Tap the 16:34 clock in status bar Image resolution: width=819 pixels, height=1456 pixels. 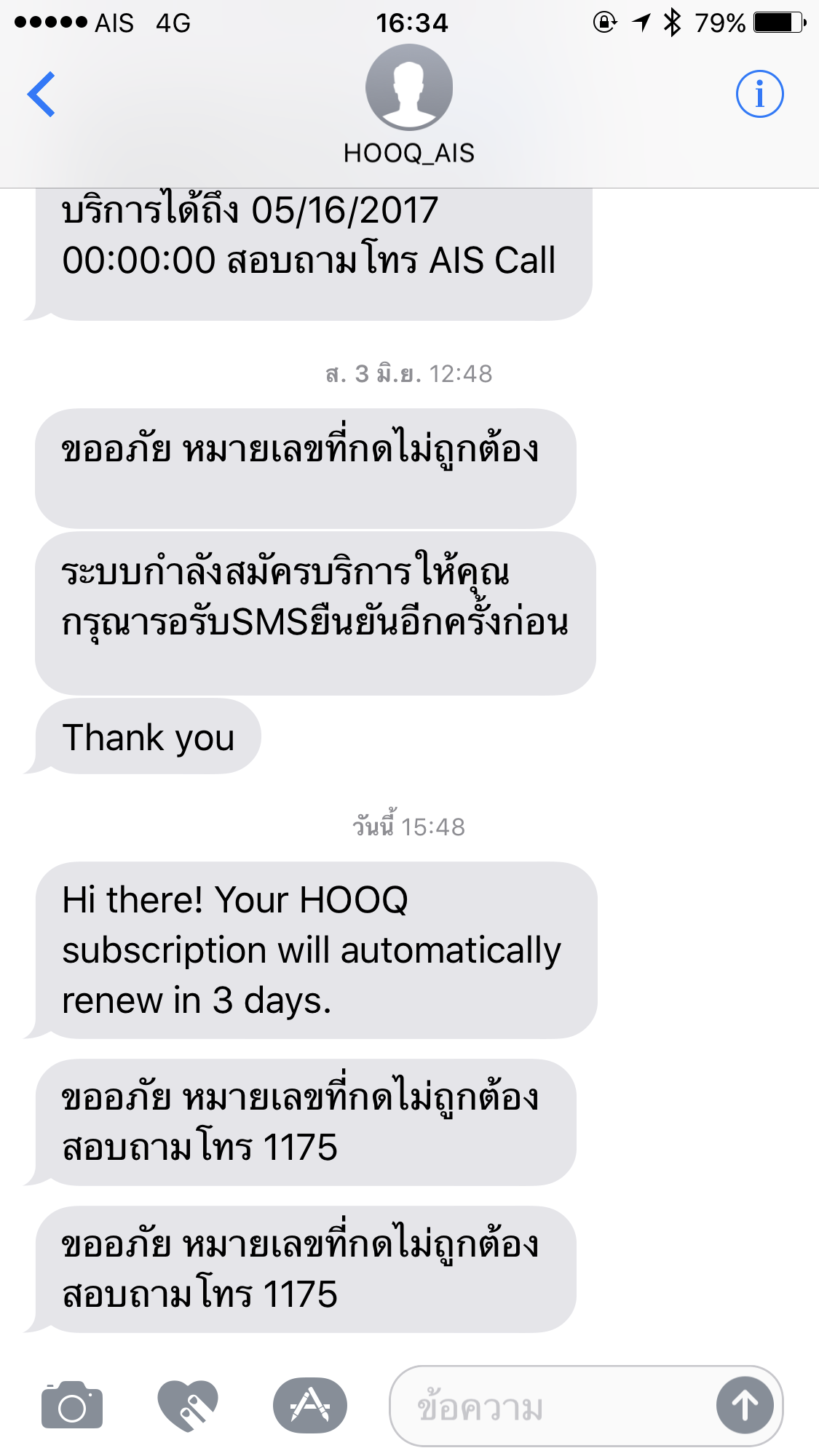pos(411,23)
